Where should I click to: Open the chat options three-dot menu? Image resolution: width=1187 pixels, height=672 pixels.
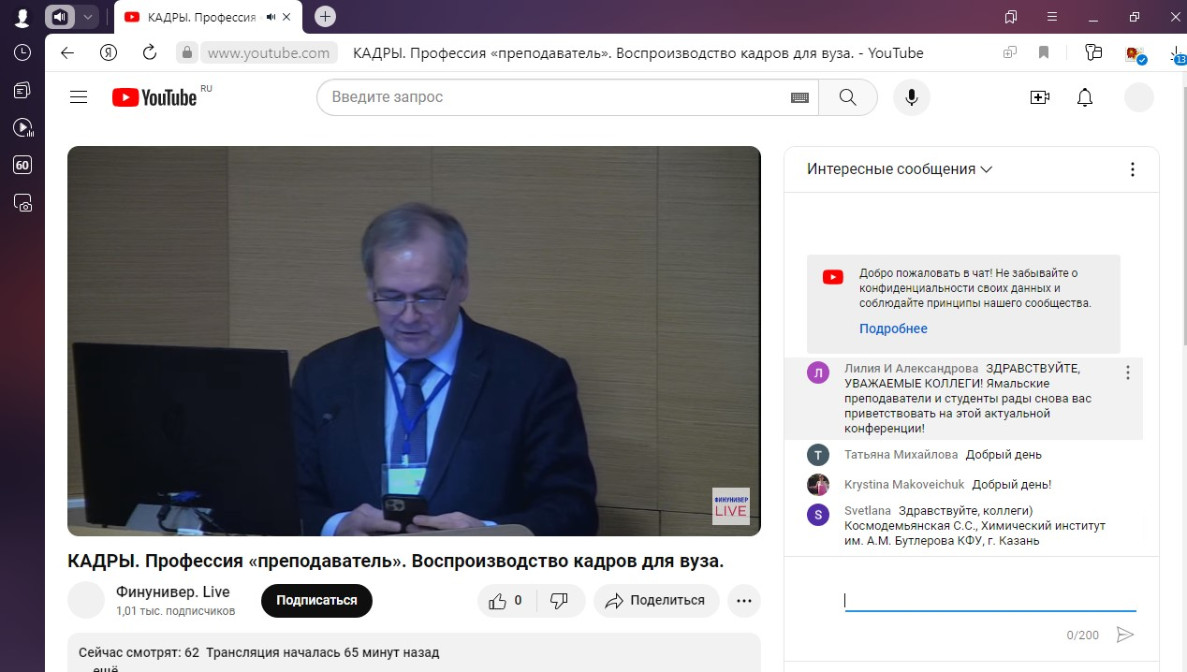click(x=1132, y=169)
